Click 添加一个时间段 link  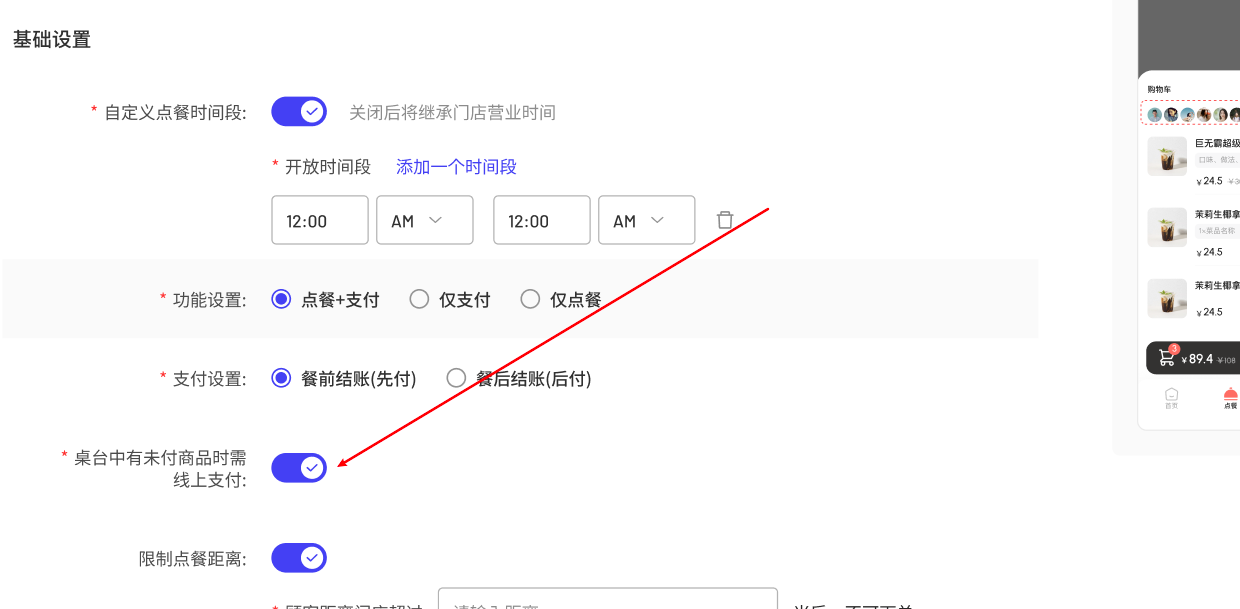click(456, 167)
